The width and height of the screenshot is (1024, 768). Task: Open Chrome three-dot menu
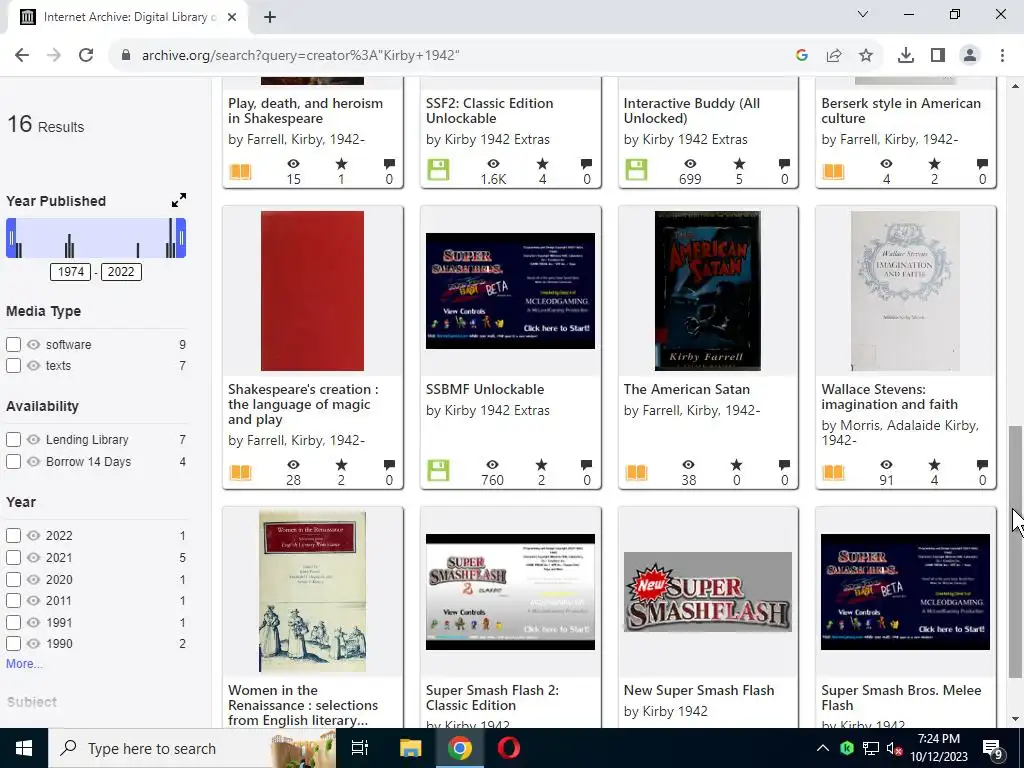tap(1002, 56)
